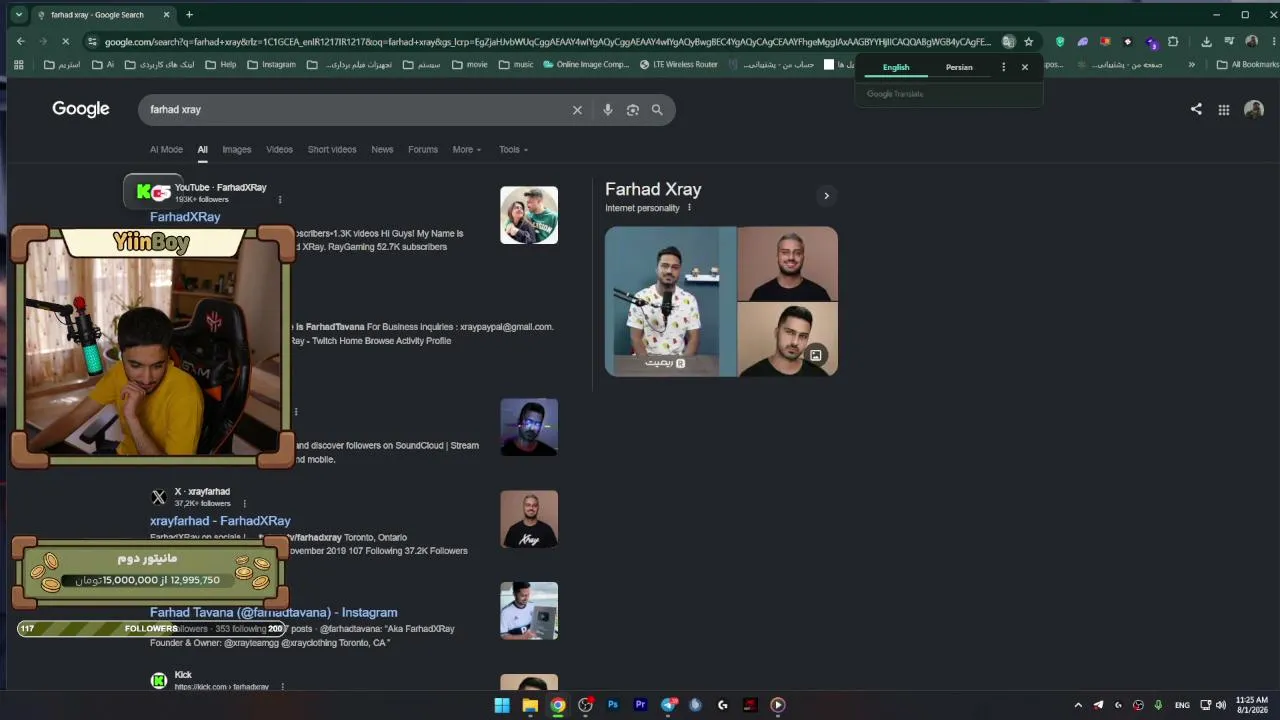
Task: Open the taskbar clock and date
Action: pyautogui.click(x=1251, y=705)
